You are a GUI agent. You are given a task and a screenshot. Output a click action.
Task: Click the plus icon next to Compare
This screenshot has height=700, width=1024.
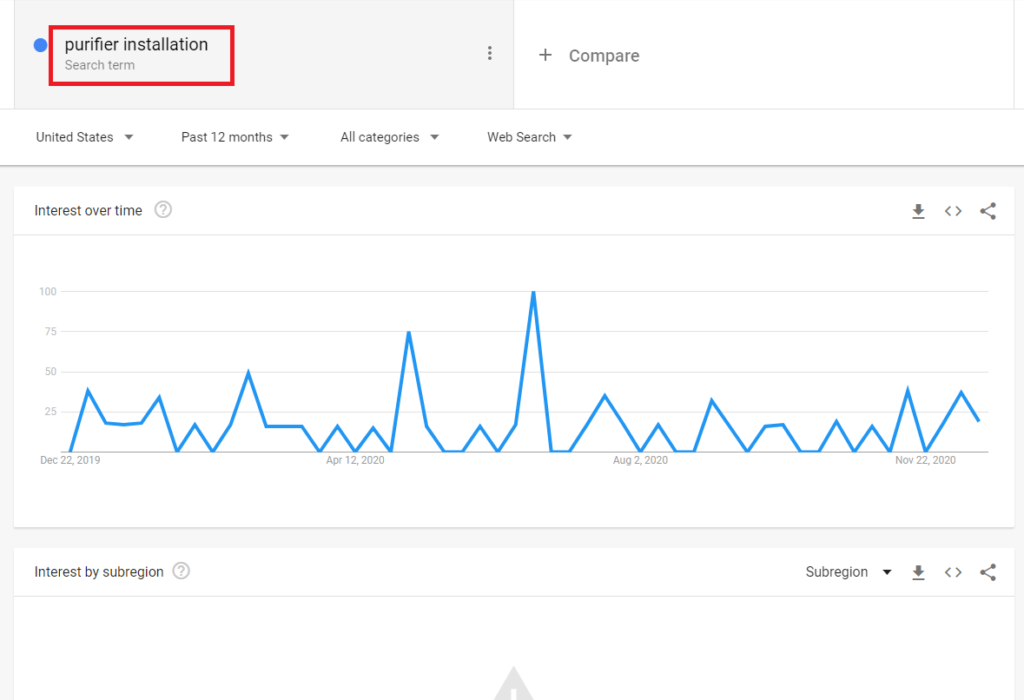pyautogui.click(x=545, y=55)
